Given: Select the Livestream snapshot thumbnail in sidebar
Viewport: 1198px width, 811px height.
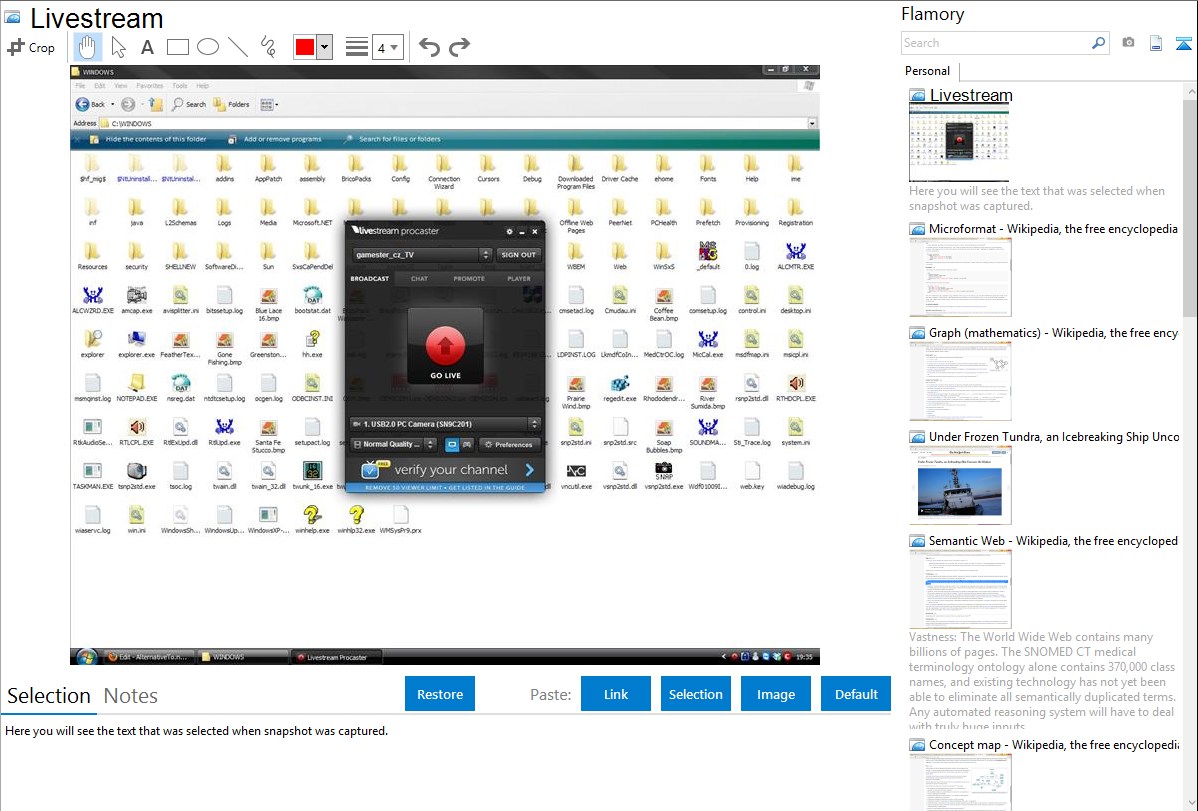Looking at the screenshot, I should [x=959, y=143].
